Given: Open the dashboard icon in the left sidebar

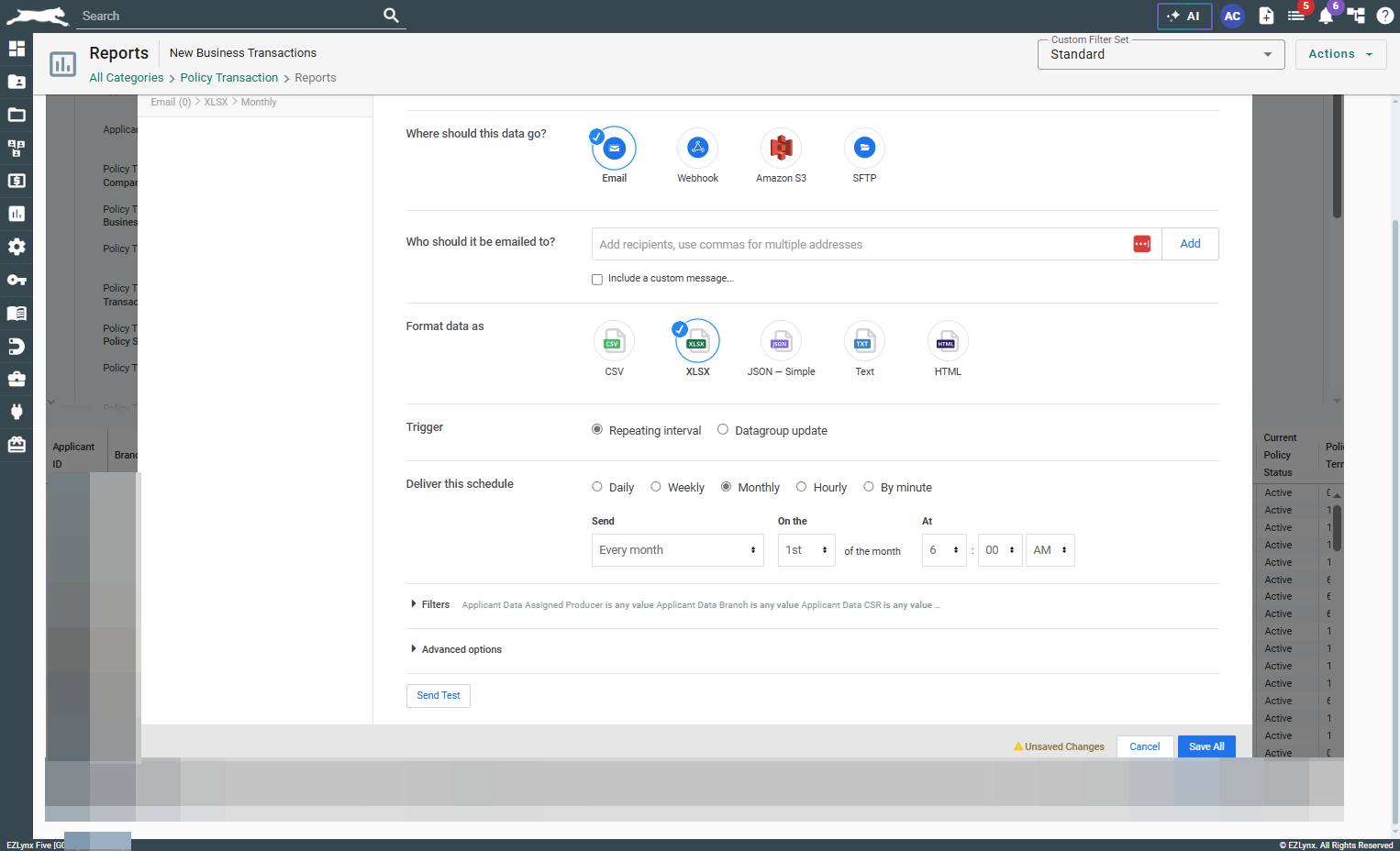Looking at the screenshot, I should coord(17,49).
